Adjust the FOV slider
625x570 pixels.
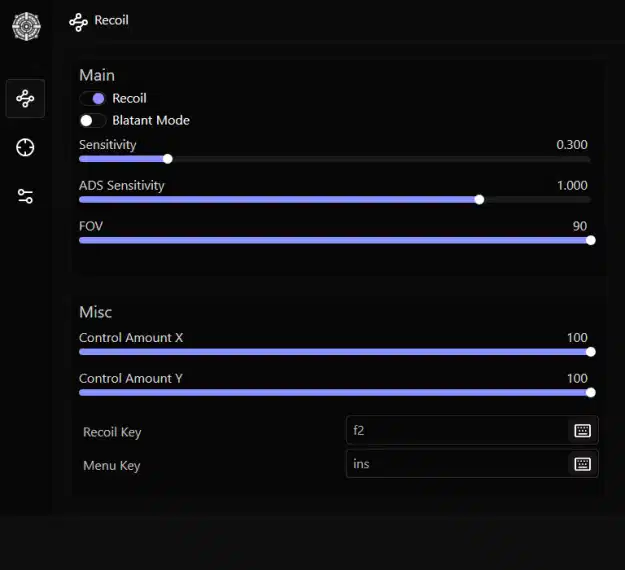(337, 240)
